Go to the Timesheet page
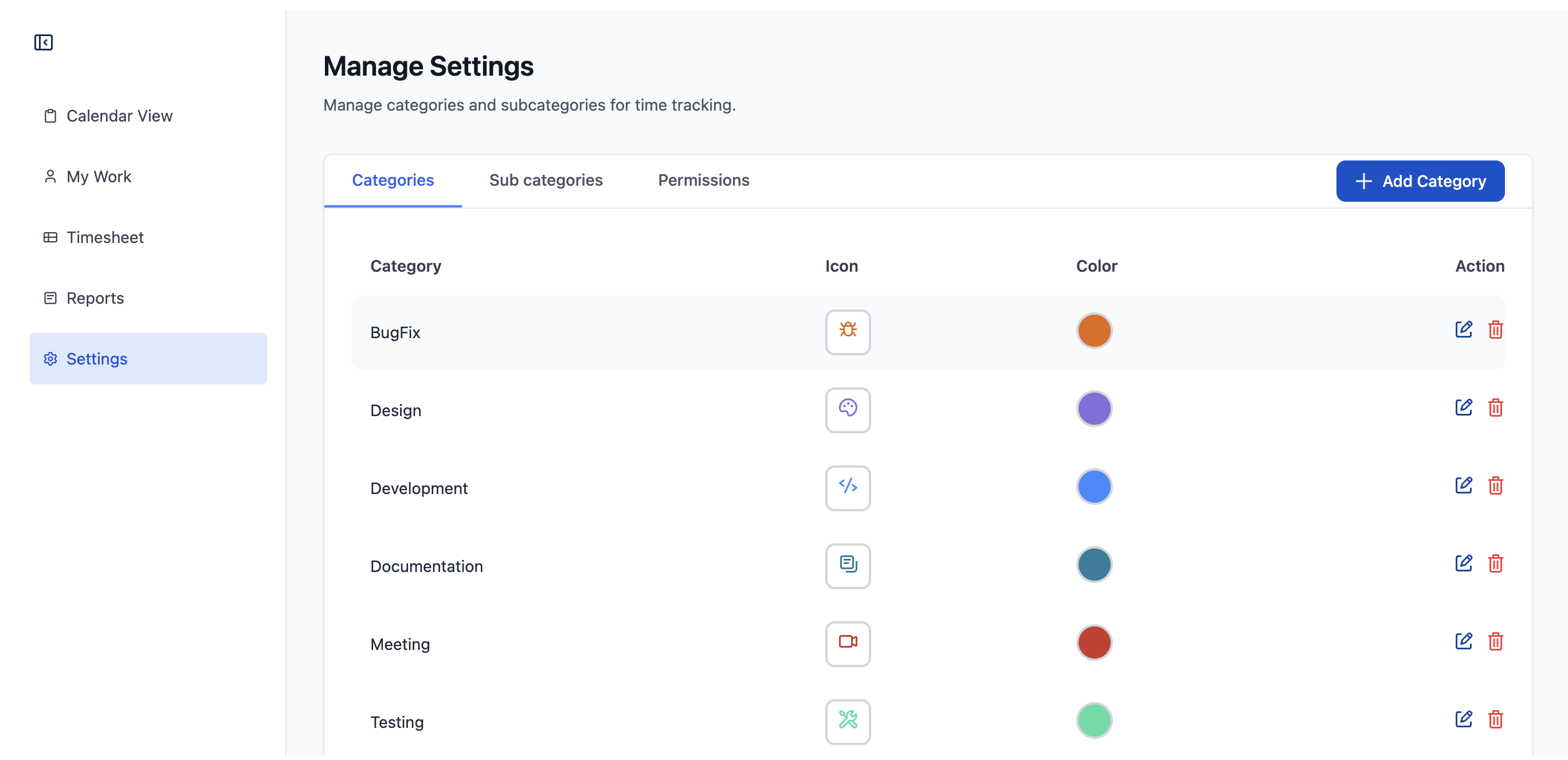This screenshot has width=1568, height=760. (x=105, y=237)
